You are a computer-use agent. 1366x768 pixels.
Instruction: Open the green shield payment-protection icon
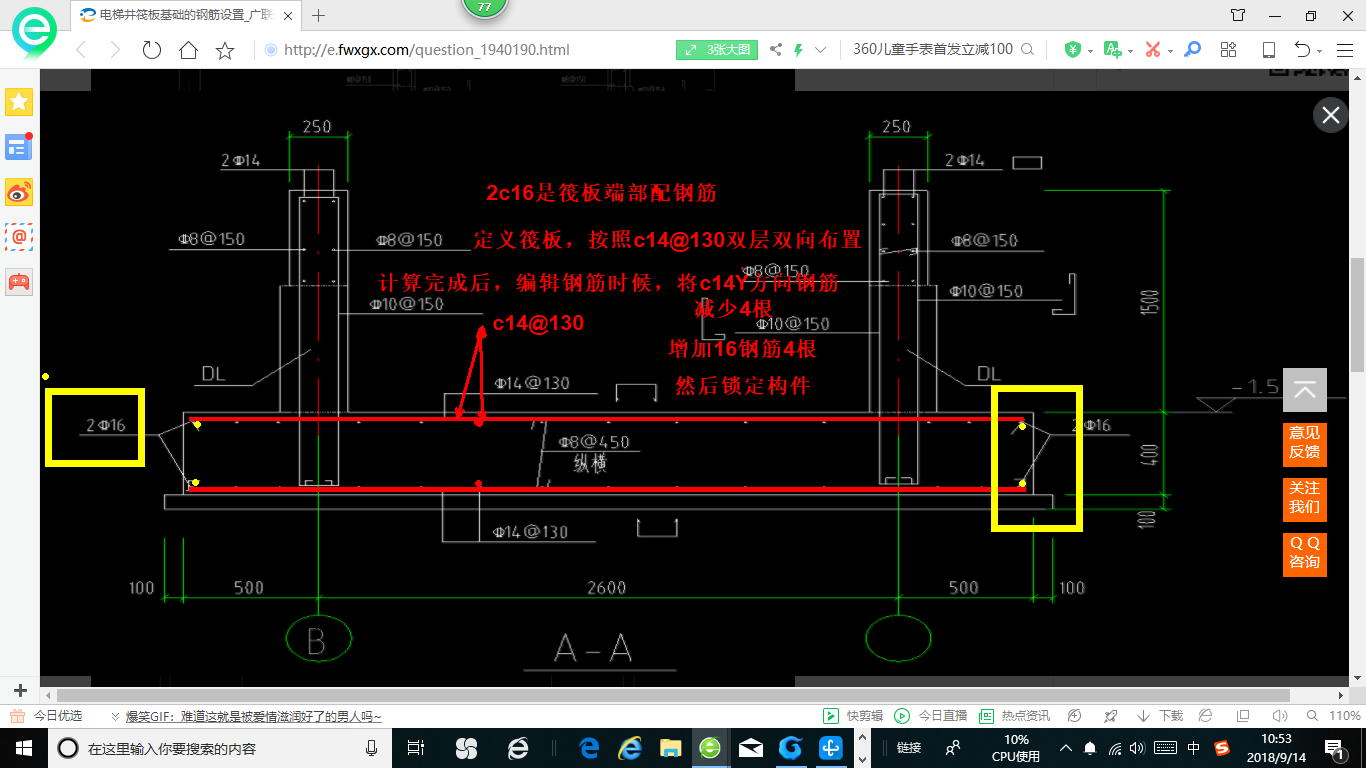click(1072, 50)
